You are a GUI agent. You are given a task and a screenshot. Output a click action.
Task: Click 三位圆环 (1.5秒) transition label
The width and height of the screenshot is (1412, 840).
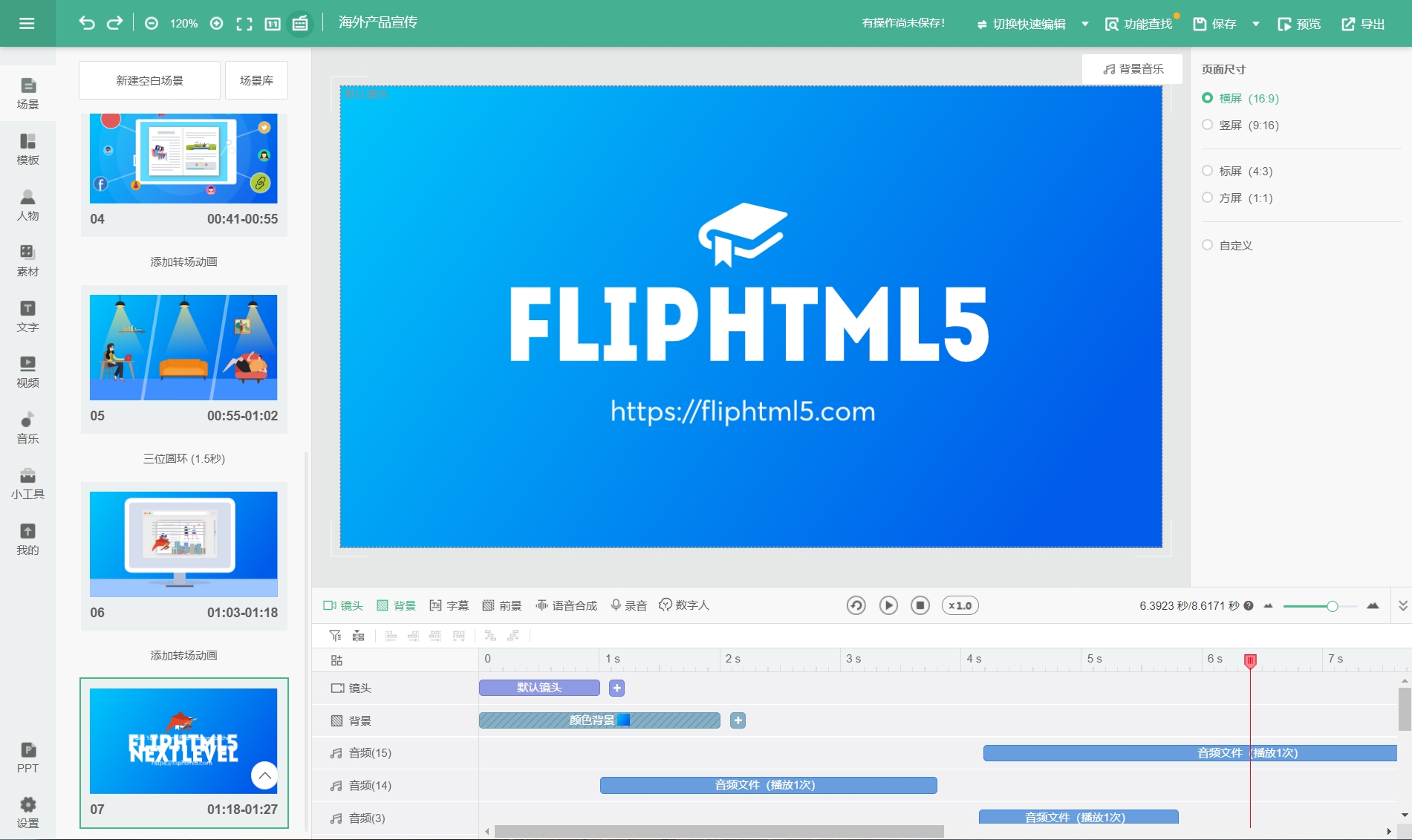[183, 458]
